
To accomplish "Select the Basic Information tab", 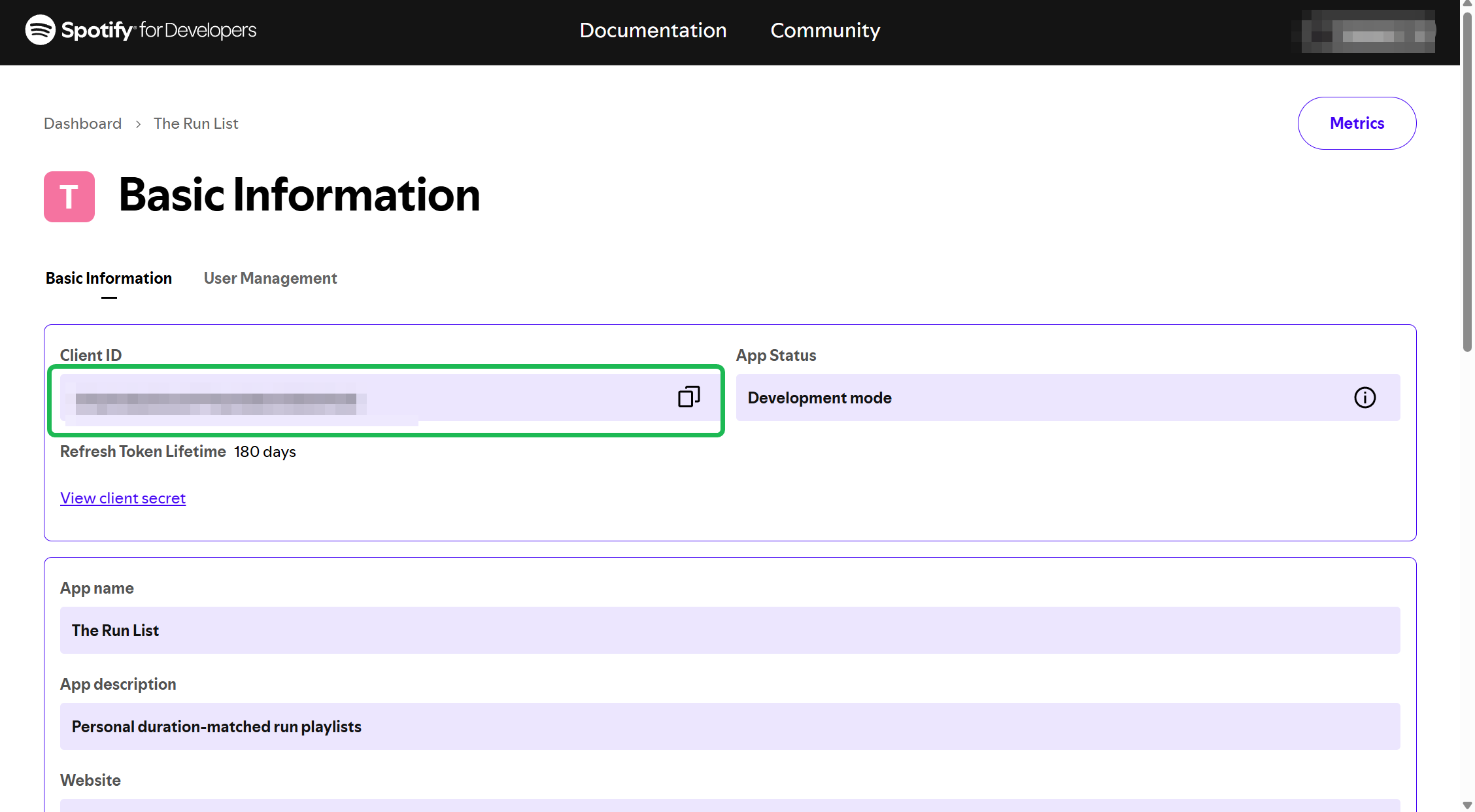I will point(109,279).
